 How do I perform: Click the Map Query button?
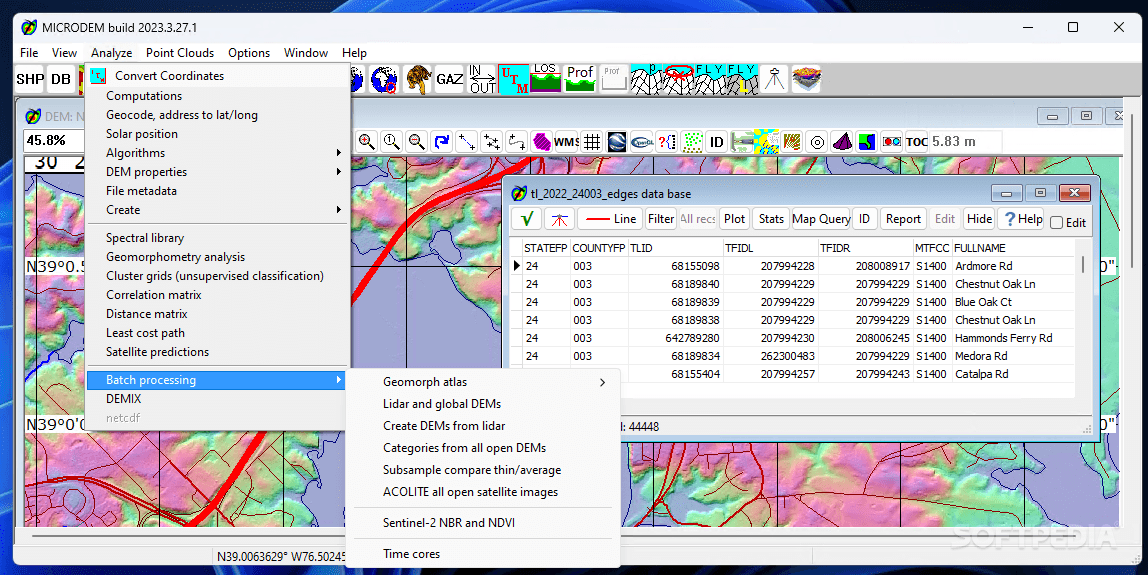pos(821,218)
